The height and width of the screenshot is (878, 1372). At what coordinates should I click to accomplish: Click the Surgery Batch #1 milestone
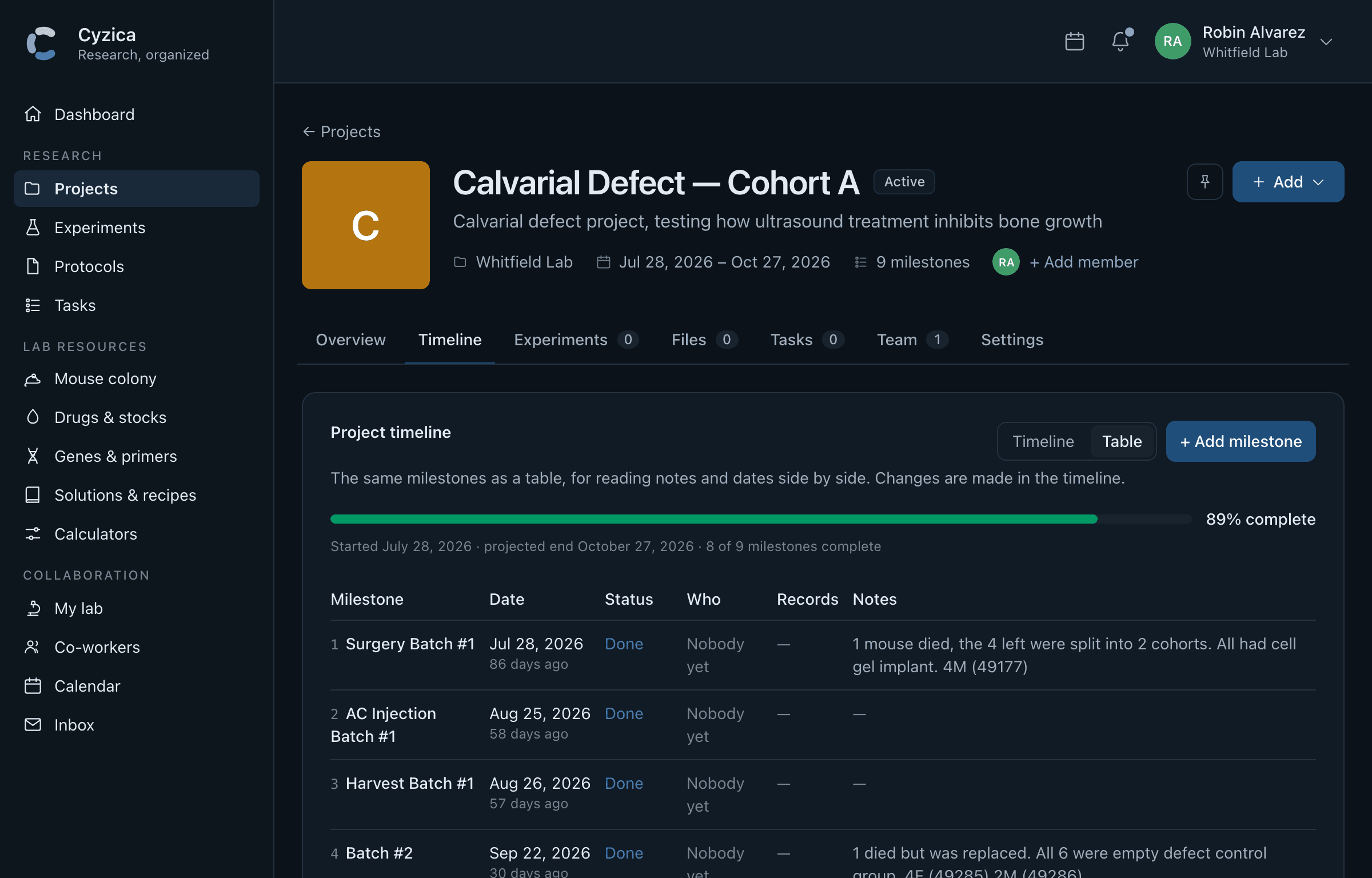[410, 644]
